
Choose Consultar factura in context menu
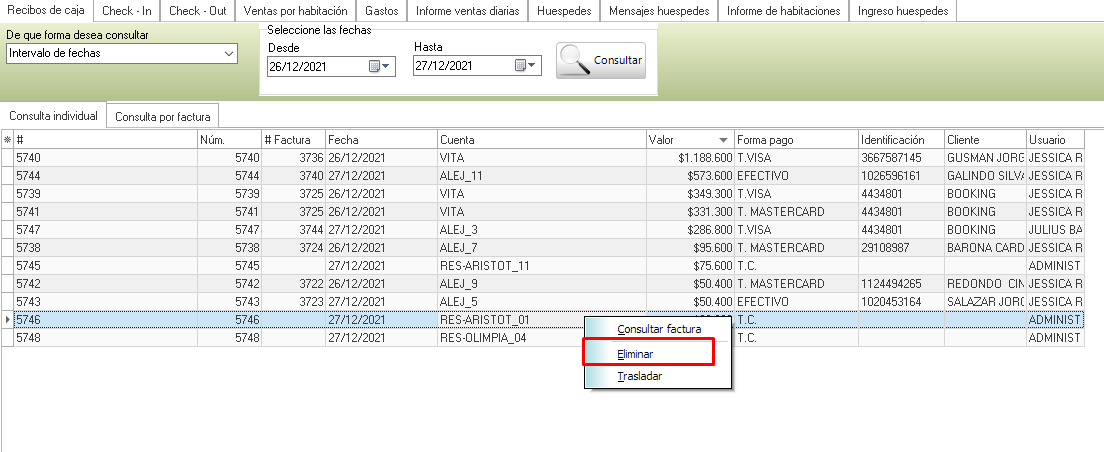pyautogui.click(x=659, y=329)
